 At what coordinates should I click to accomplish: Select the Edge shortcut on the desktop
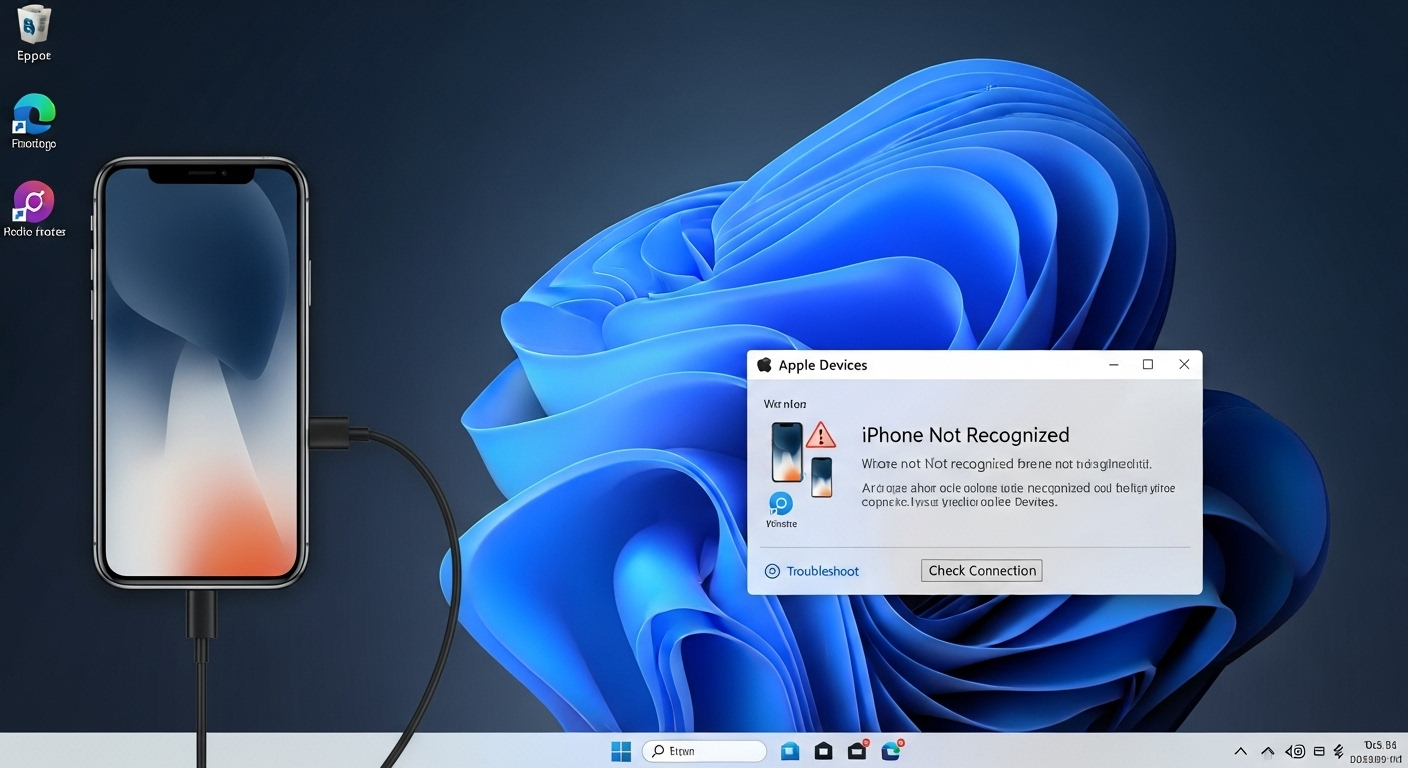tap(34, 122)
